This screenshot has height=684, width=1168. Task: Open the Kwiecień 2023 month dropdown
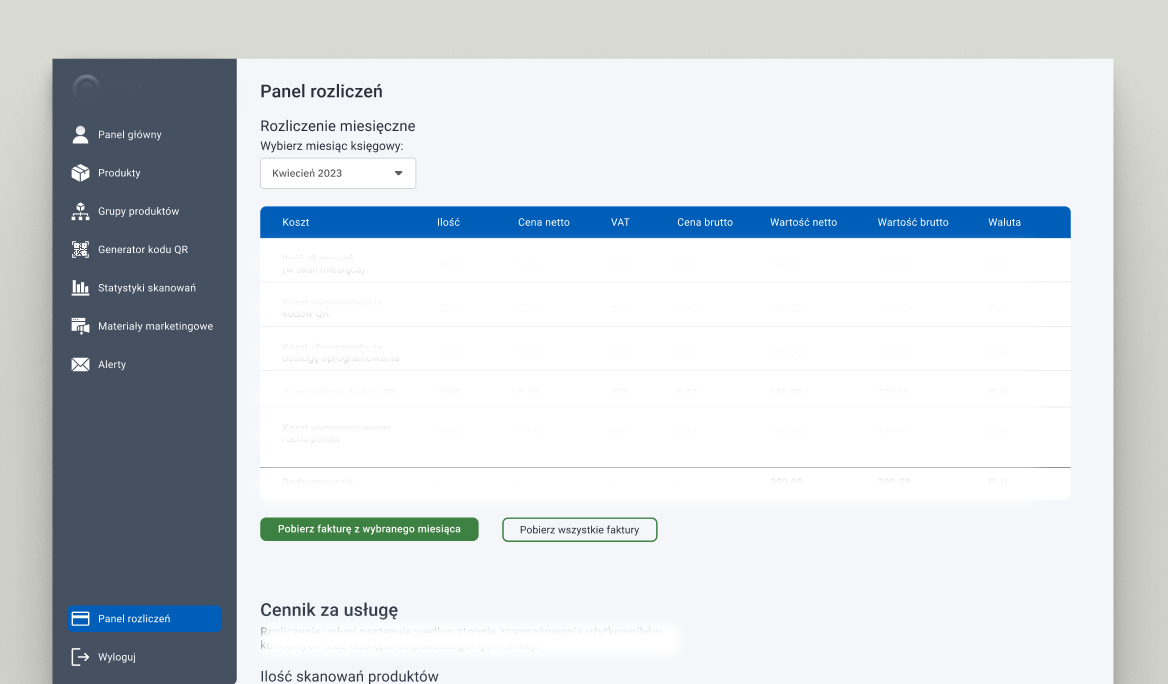click(337, 173)
